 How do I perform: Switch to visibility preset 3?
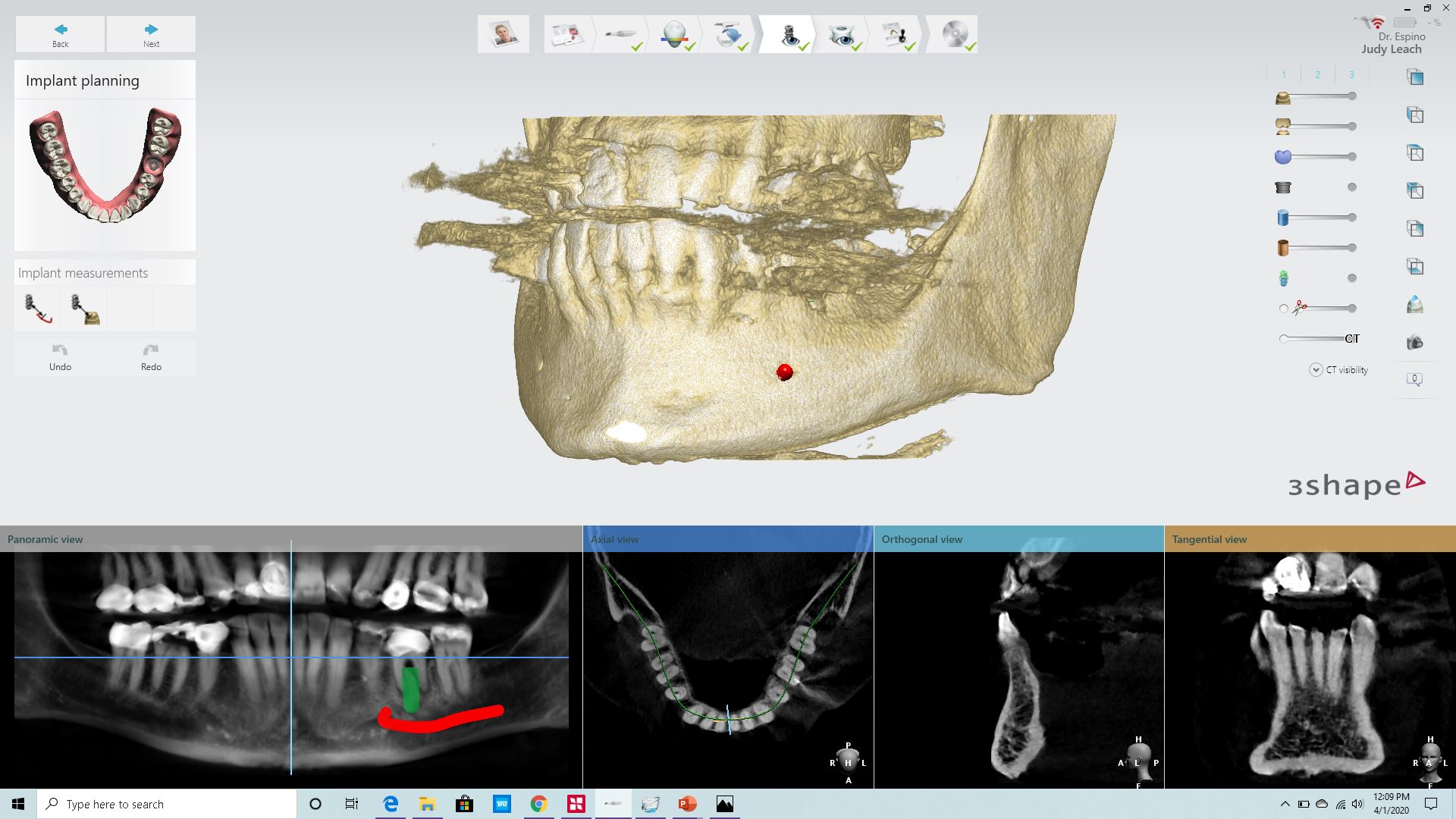click(x=1351, y=74)
